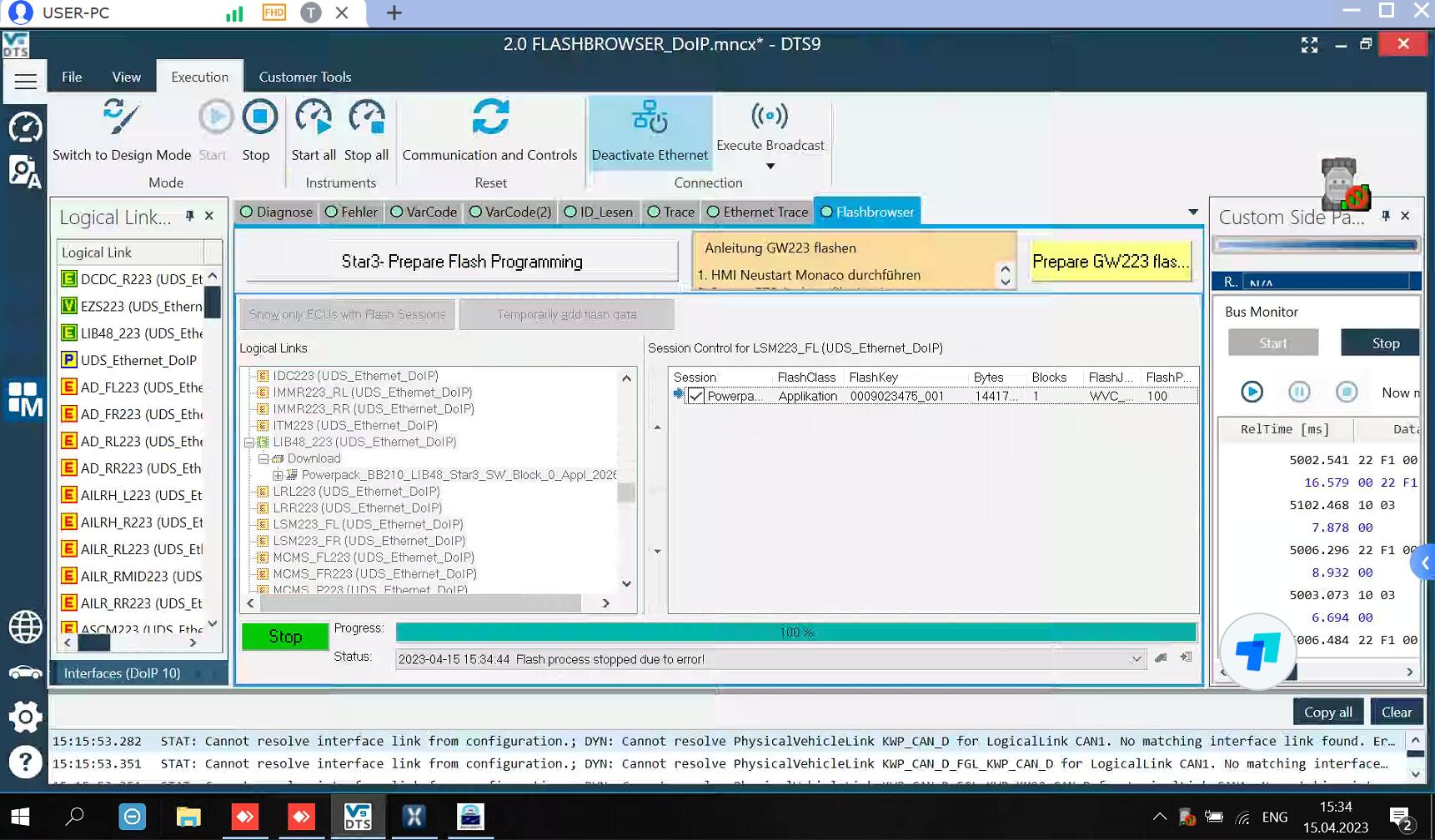Uncheck the Powerpack session checkbox
This screenshot has height=840, width=1435.
[697, 396]
